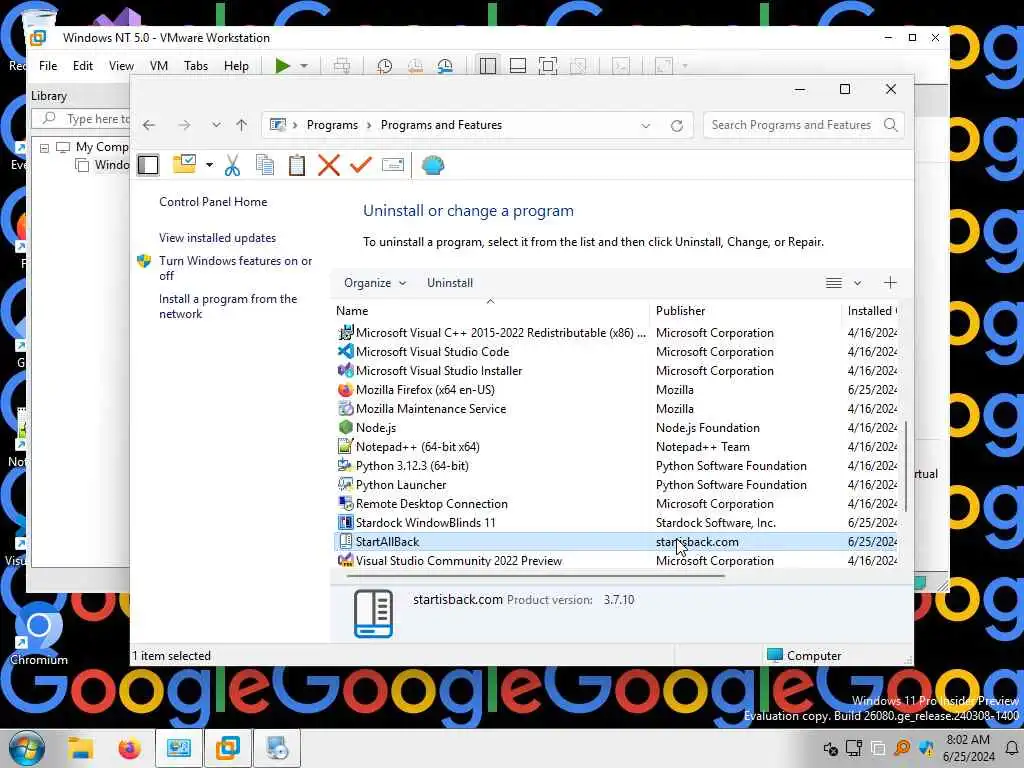The height and width of the screenshot is (768, 1024).
Task: Click the green Power On play button in VMware
Action: (282, 66)
